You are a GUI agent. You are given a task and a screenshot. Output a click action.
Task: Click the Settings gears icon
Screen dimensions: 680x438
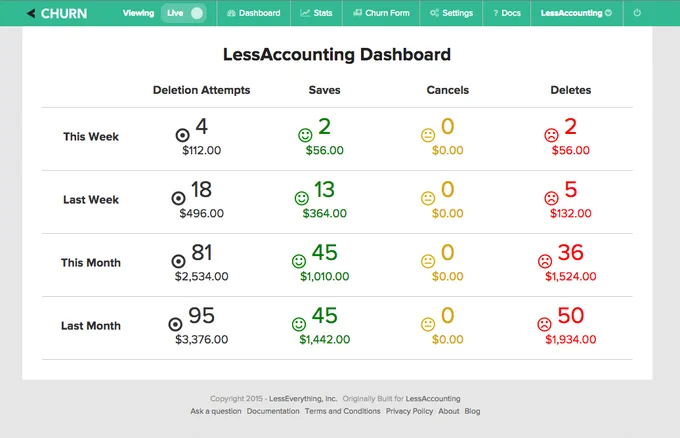pyautogui.click(x=435, y=13)
